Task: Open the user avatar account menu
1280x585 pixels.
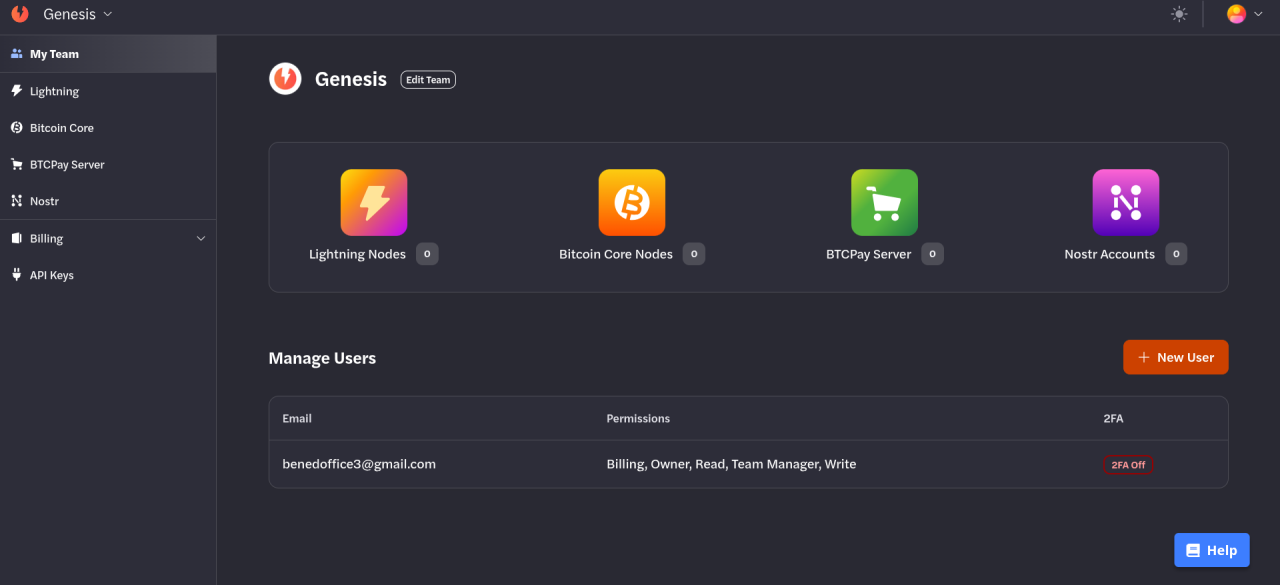Action: click(1244, 14)
